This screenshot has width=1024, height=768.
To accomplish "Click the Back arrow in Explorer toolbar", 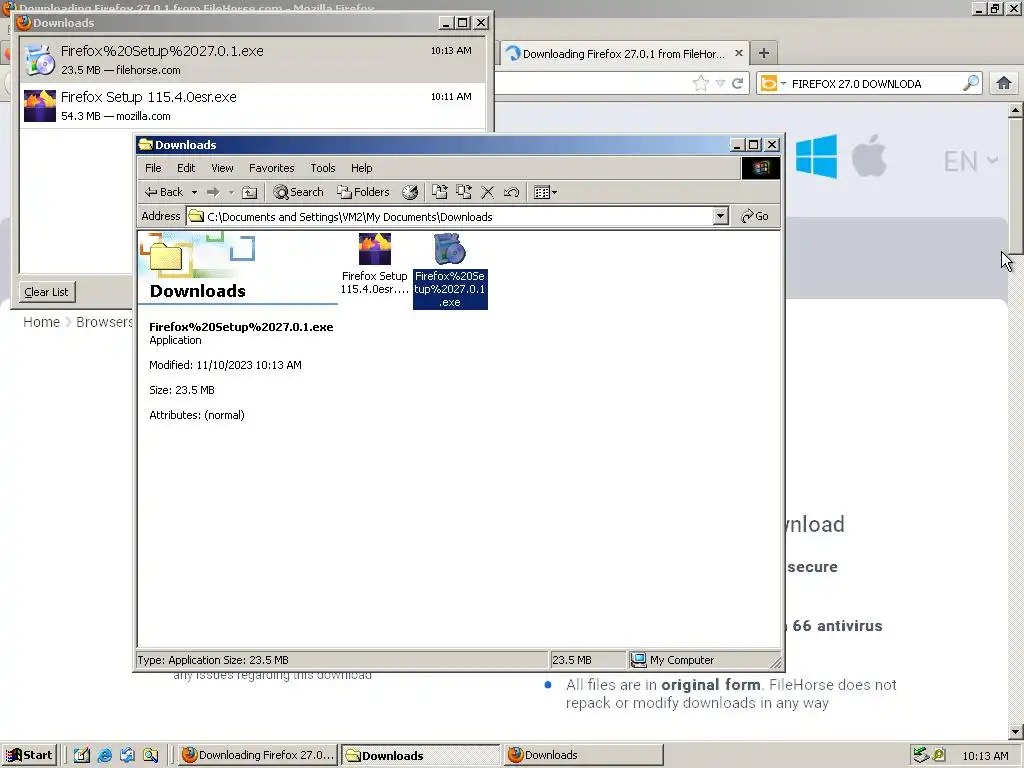I will coord(164,192).
